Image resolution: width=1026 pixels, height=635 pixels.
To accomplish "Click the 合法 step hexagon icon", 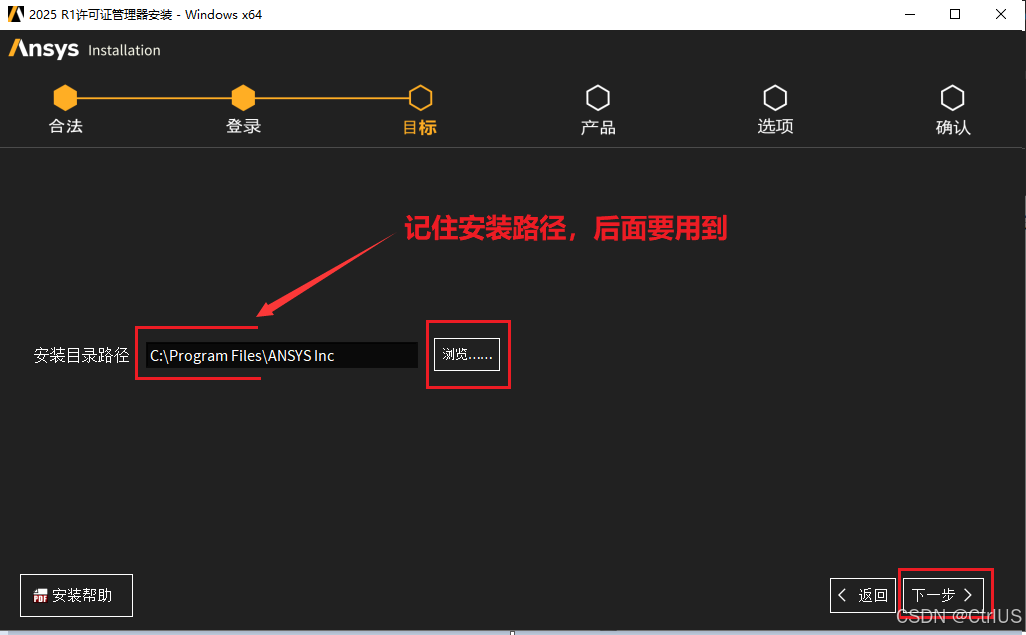I will click(65, 98).
